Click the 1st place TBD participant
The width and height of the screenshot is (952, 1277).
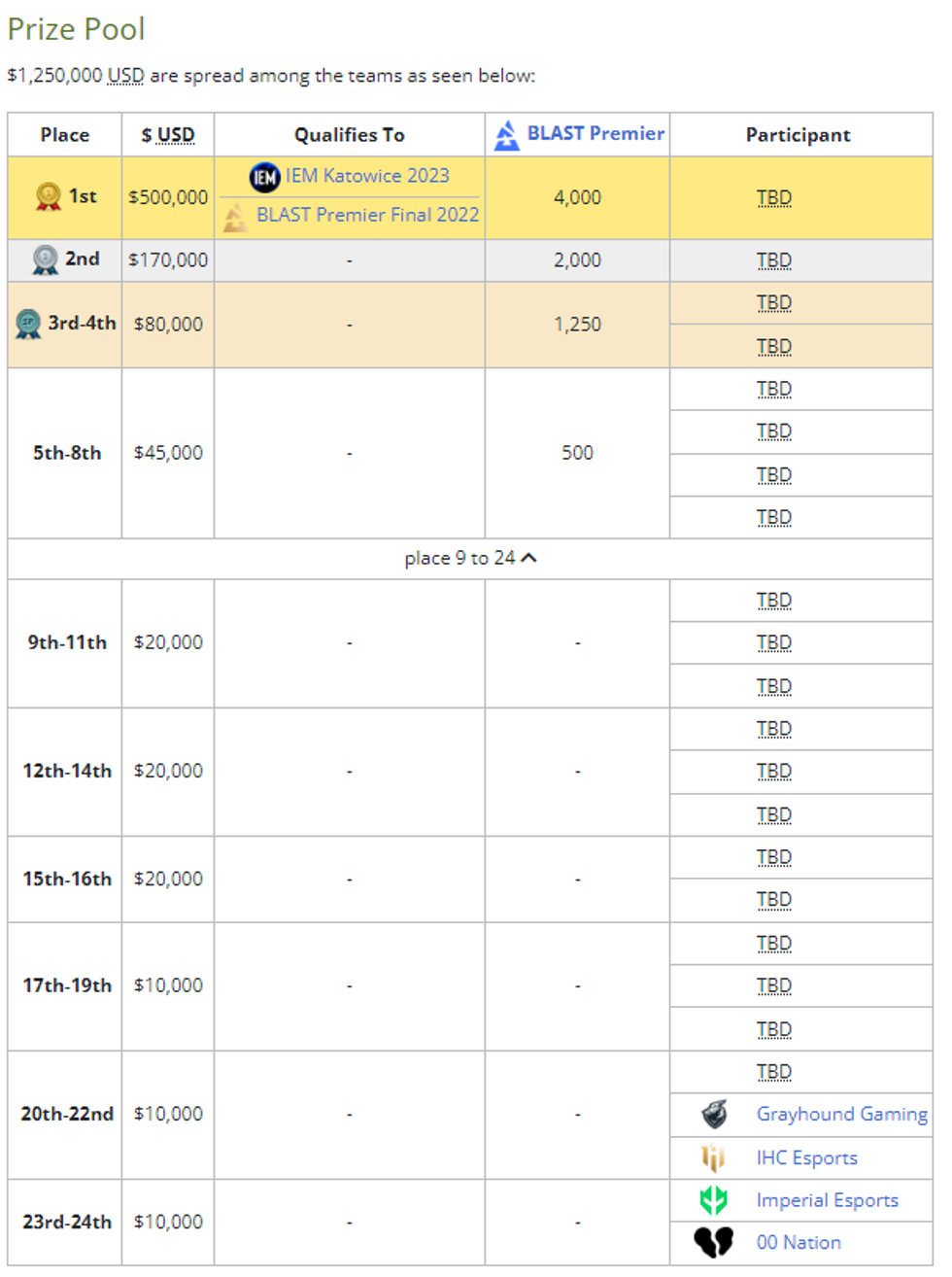click(773, 198)
